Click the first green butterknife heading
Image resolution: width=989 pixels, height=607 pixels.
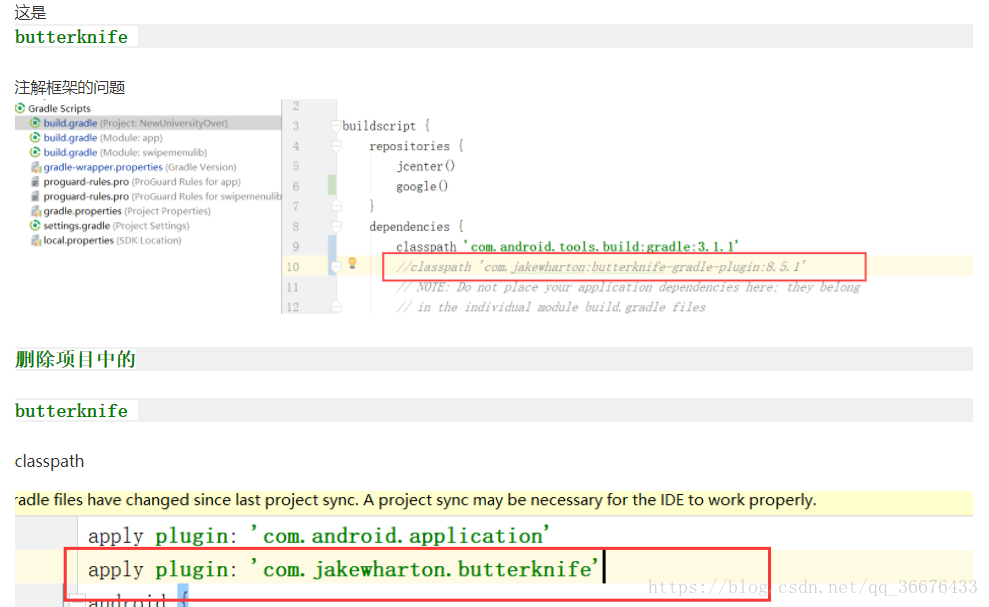(x=71, y=37)
